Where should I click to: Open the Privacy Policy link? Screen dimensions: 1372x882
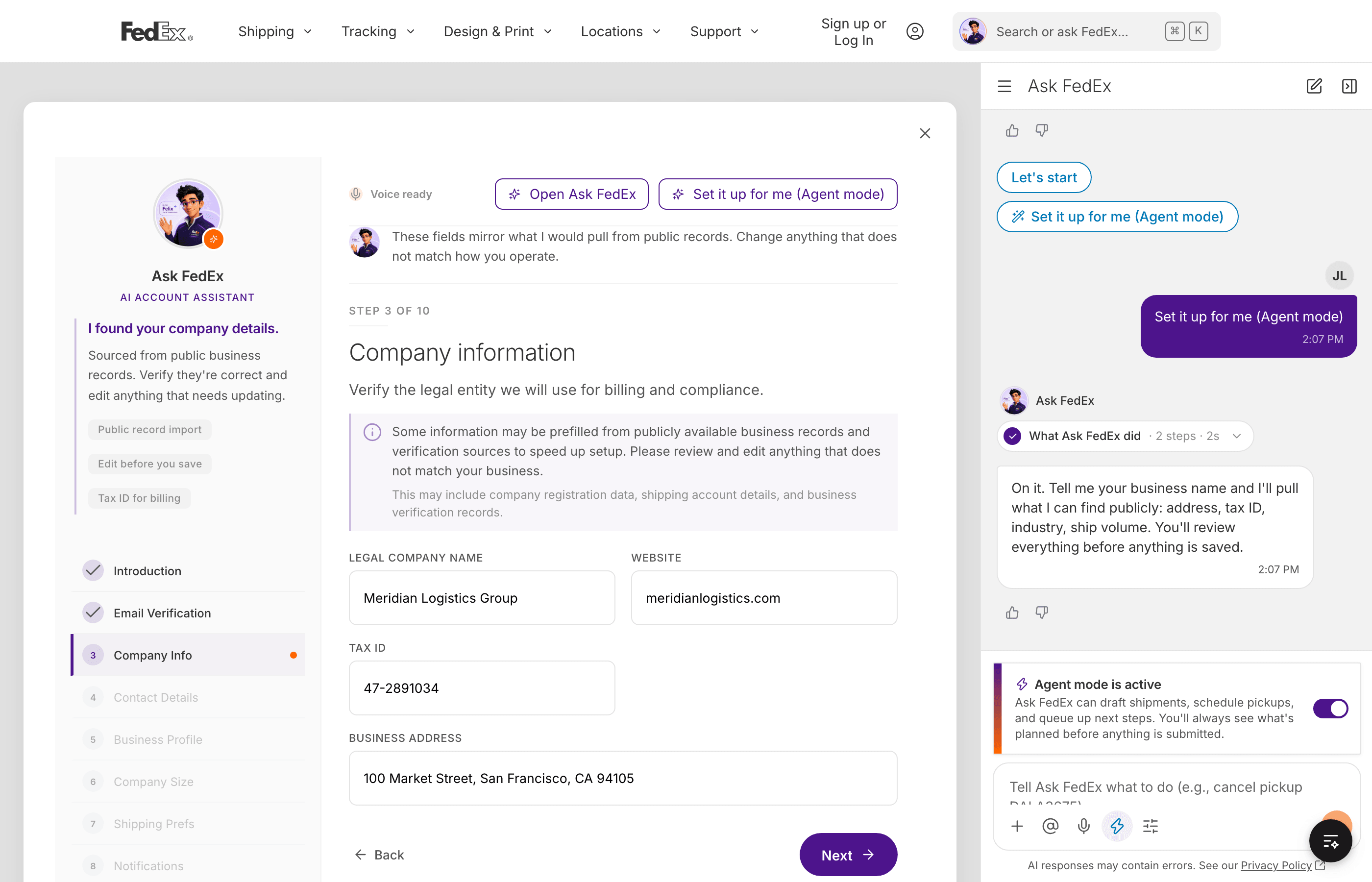tap(1276, 866)
